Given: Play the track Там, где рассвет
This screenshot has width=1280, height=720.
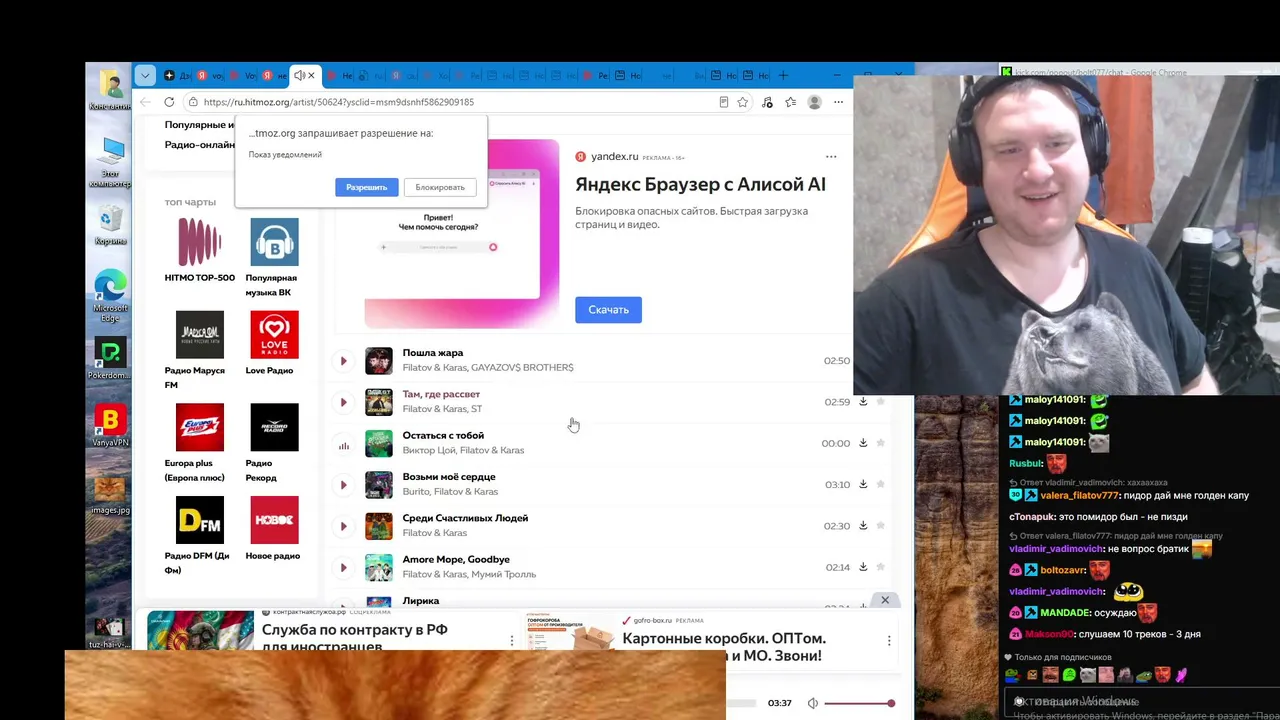Looking at the screenshot, I should click(343, 402).
